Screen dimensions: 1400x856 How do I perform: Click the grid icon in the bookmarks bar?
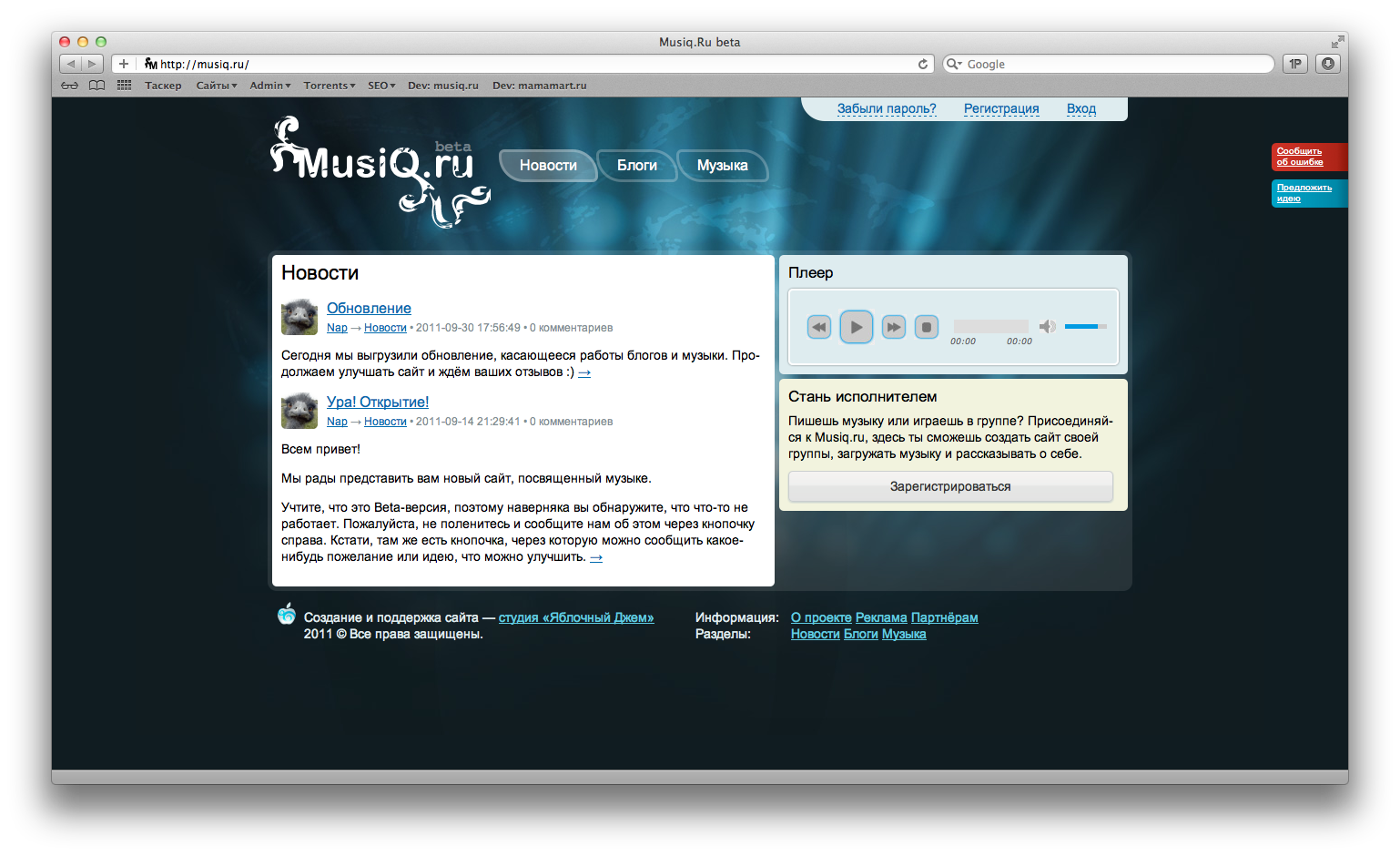pyautogui.click(x=125, y=85)
